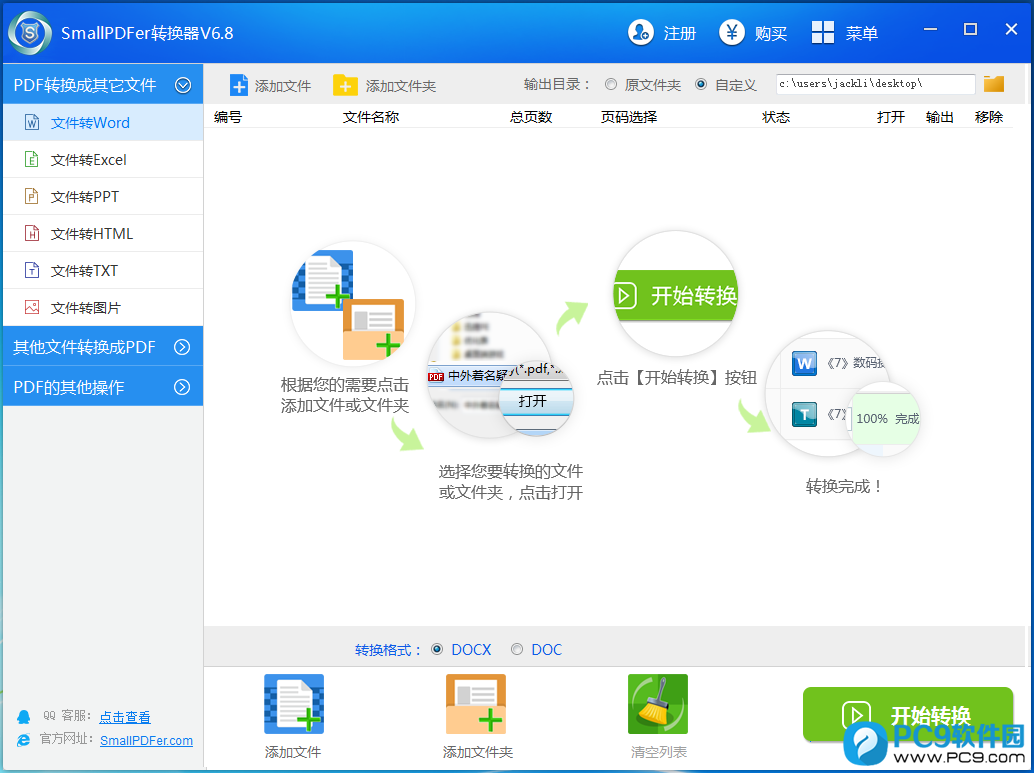Click the 移除 column header
Screen dimensions: 1034x773
988,117
